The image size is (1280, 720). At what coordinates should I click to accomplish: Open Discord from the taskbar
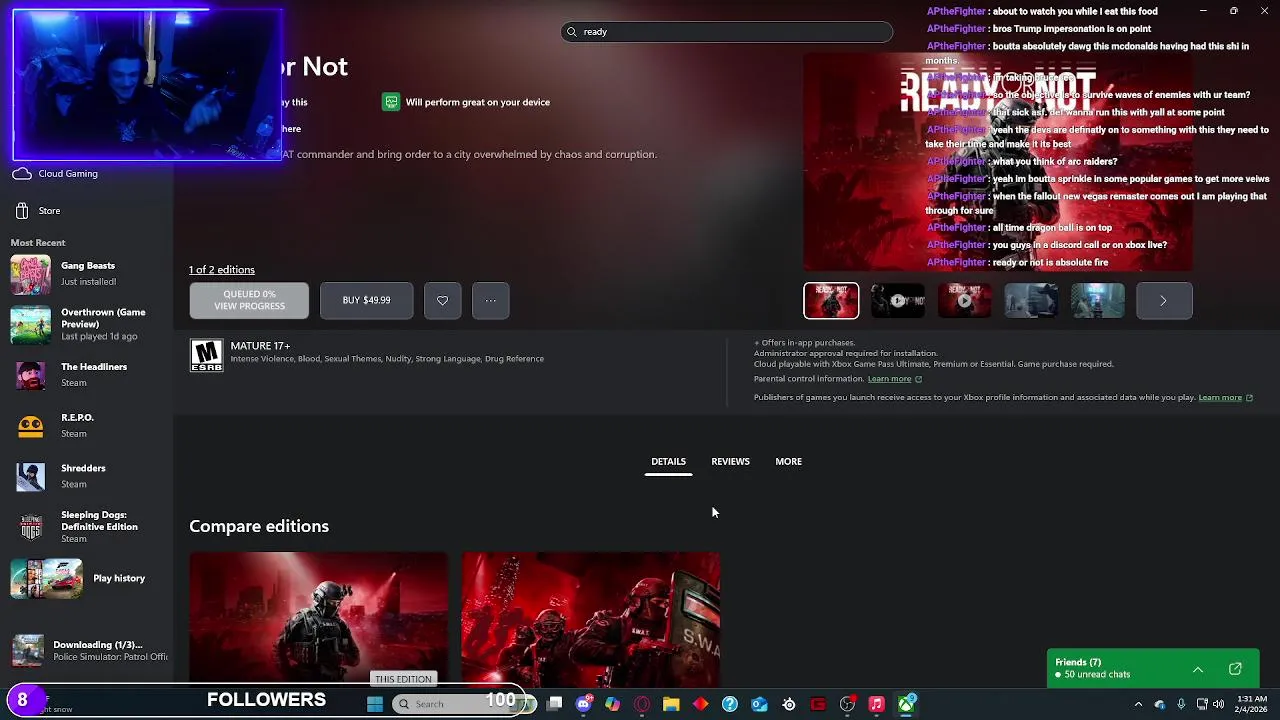tap(584, 704)
